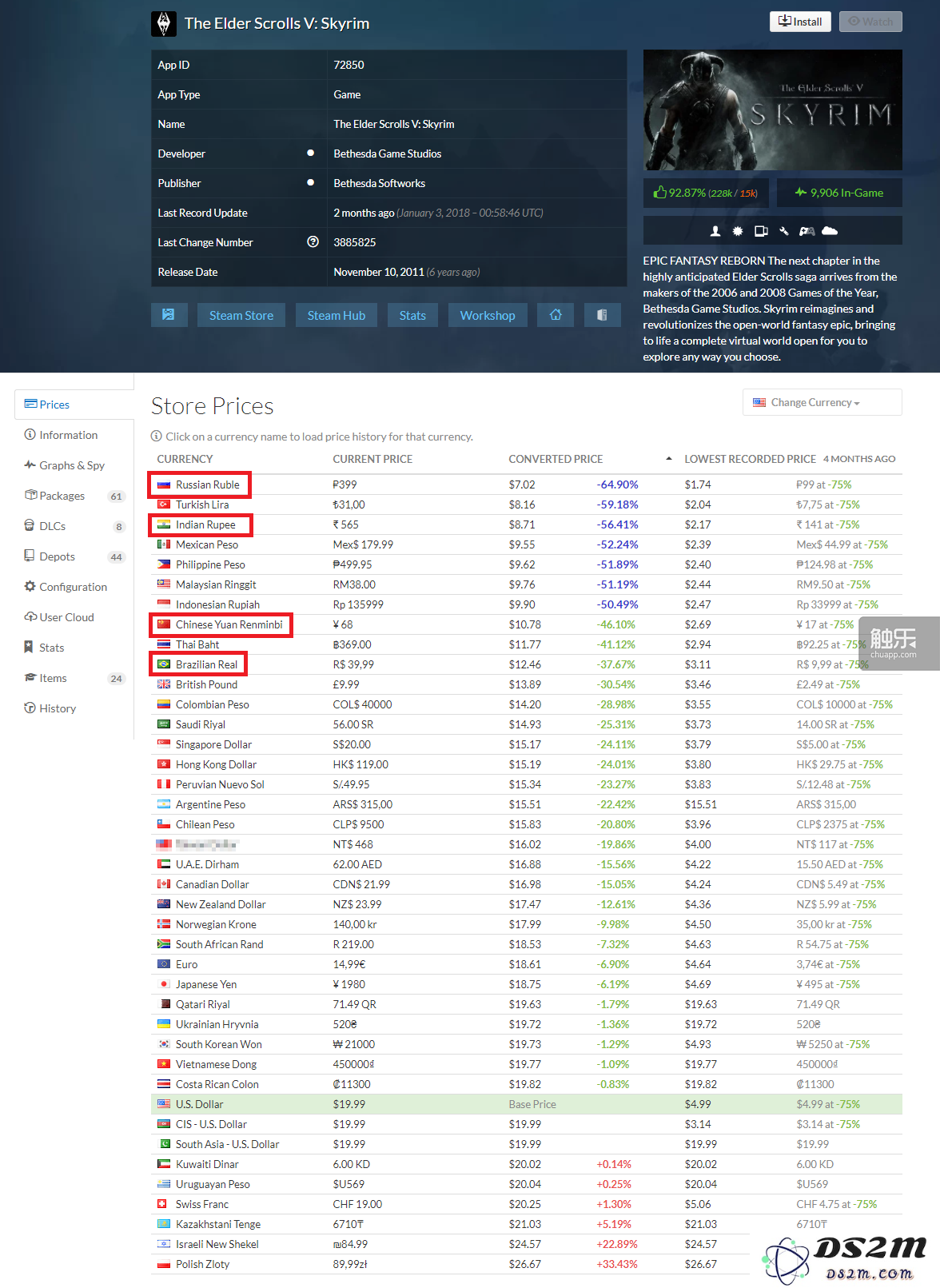The height and width of the screenshot is (1288, 940).
Task: Load price history for Brazilian Real
Action: 207,664
